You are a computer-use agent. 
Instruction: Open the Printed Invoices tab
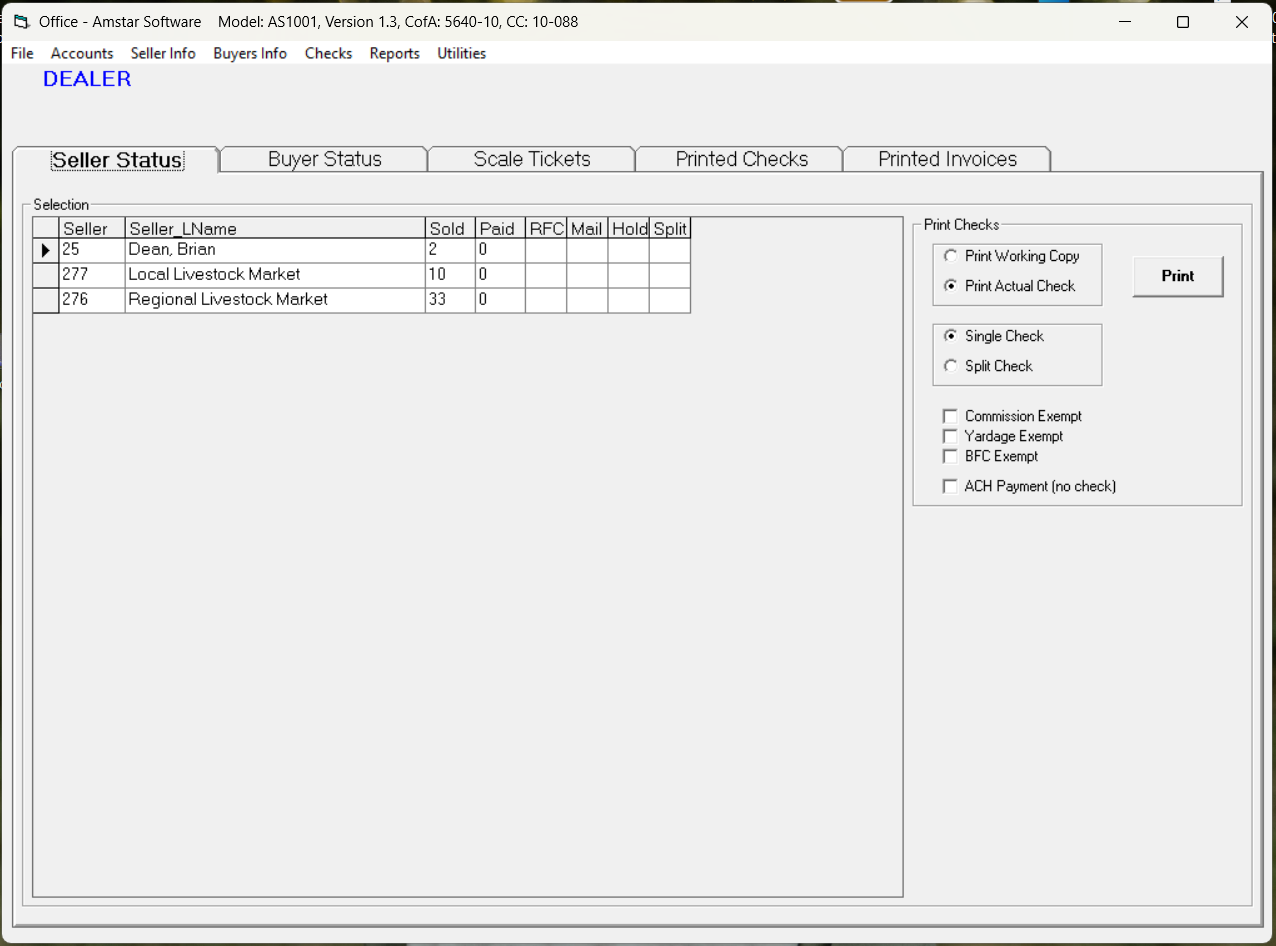(x=946, y=158)
